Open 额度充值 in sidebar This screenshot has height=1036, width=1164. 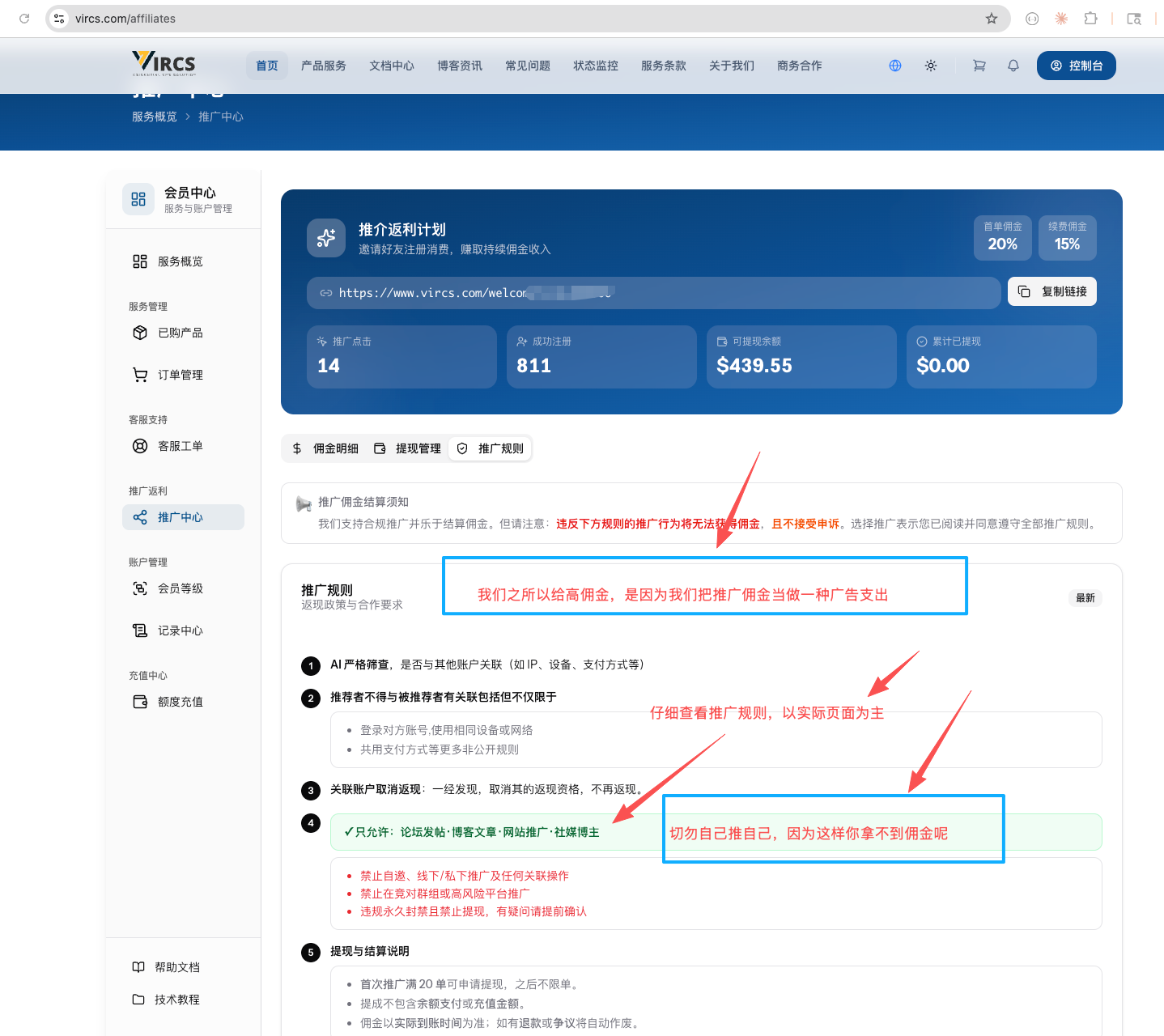point(183,702)
